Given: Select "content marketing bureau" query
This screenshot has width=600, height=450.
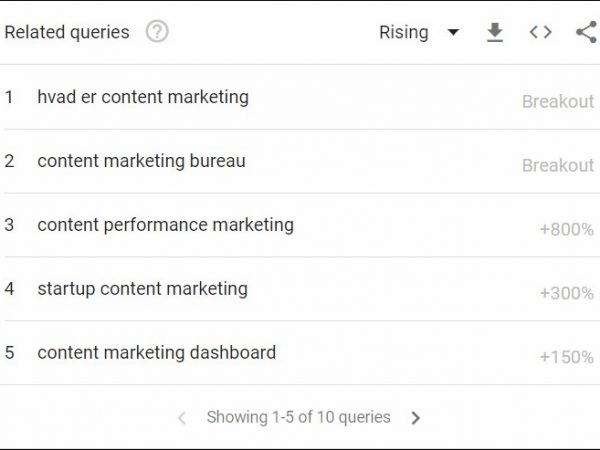Looking at the screenshot, I should (x=141, y=161).
